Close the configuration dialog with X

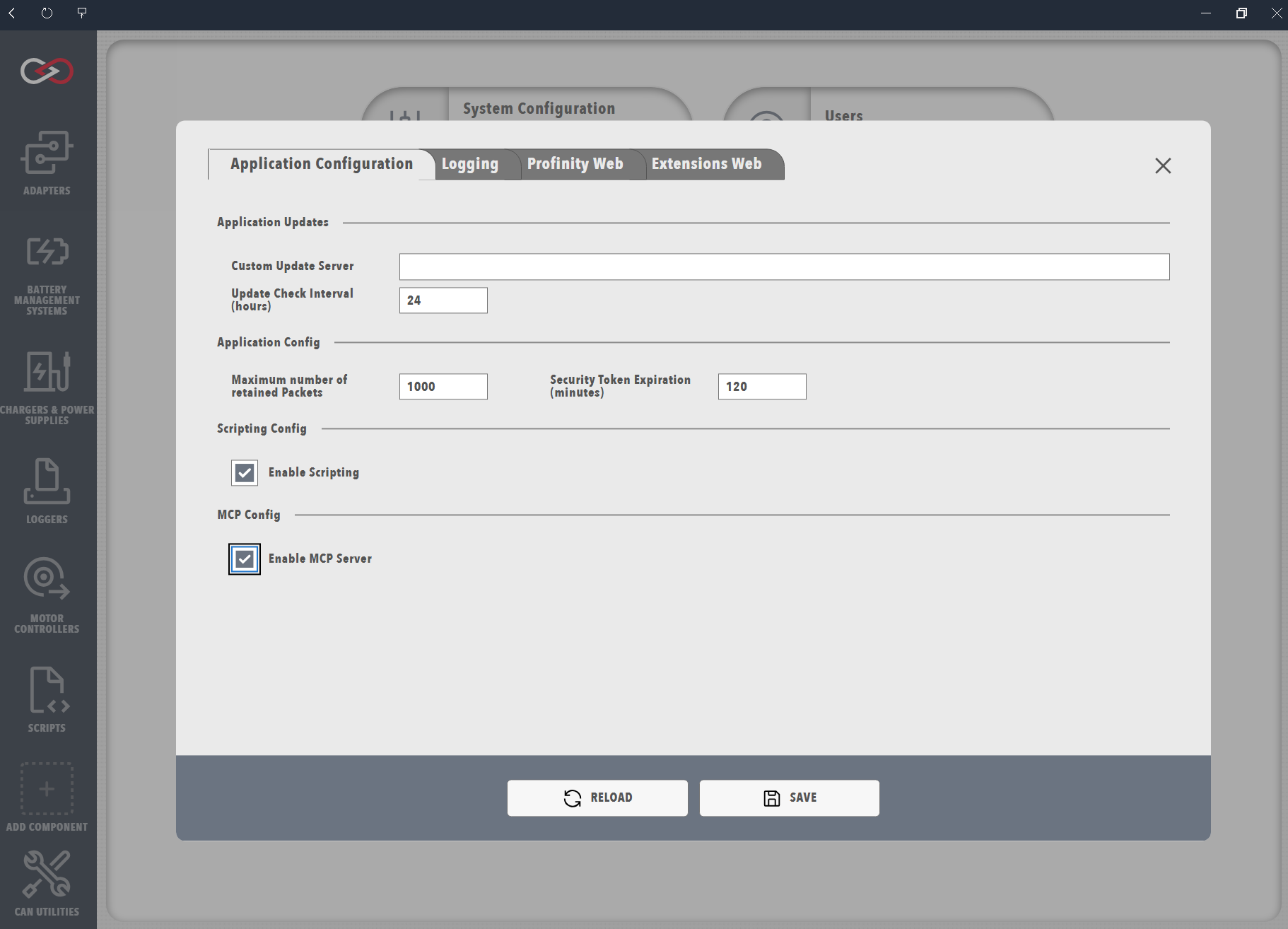tap(1163, 165)
